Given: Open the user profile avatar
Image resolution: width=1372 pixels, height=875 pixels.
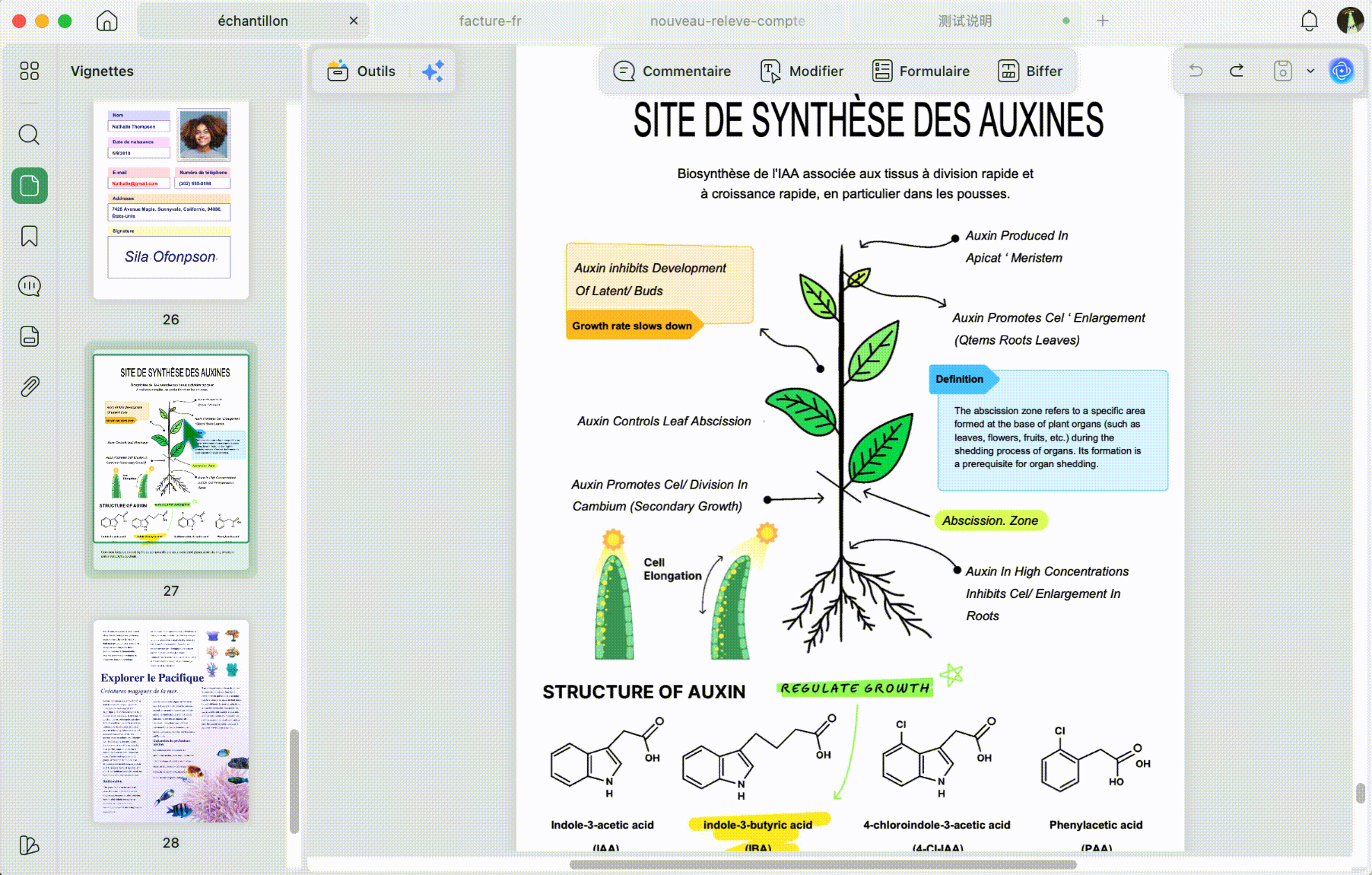Looking at the screenshot, I should coord(1350,21).
